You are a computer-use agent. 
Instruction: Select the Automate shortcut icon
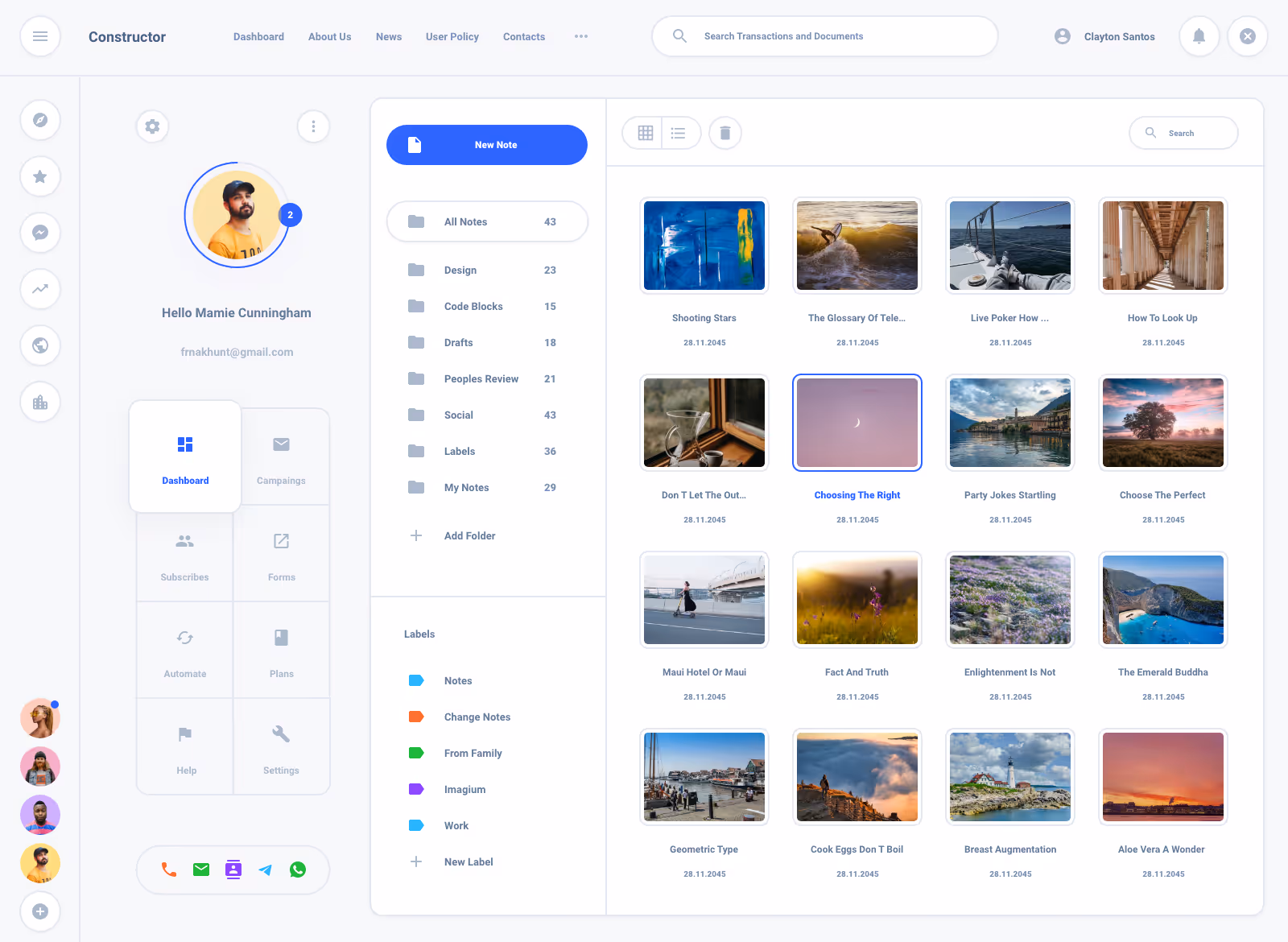coord(184,637)
